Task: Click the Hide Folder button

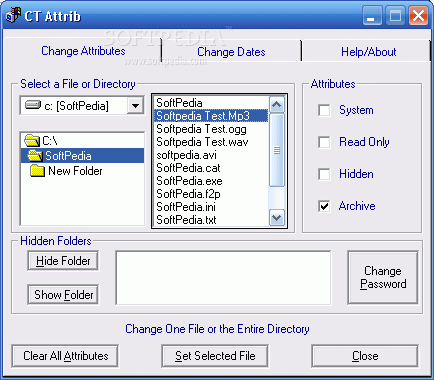Action: pyautogui.click(x=63, y=261)
